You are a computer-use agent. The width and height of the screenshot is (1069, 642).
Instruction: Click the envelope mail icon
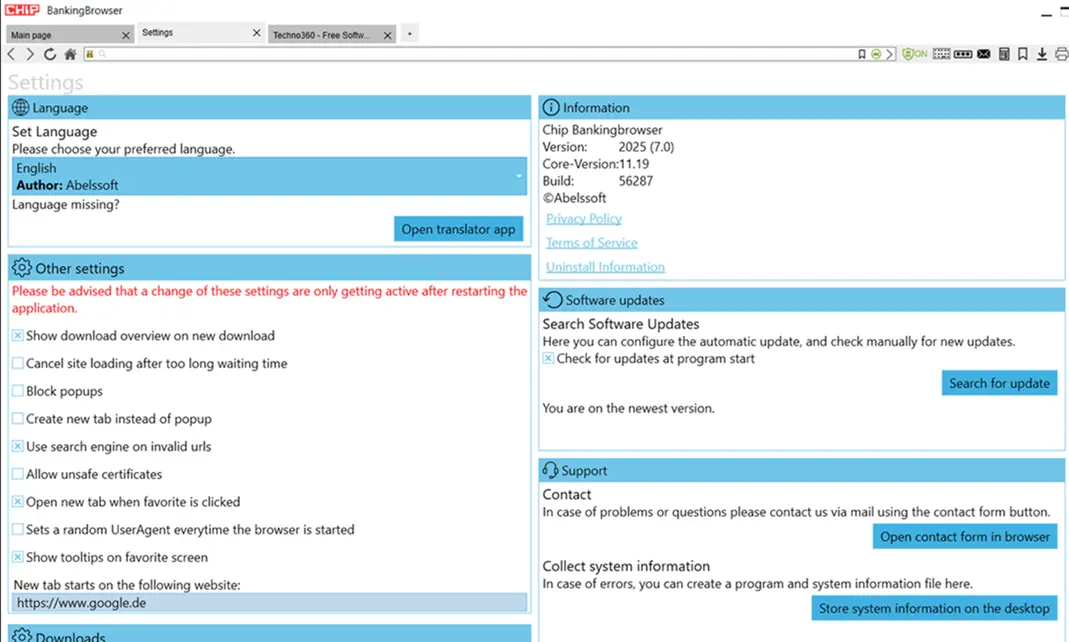coord(984,54)
